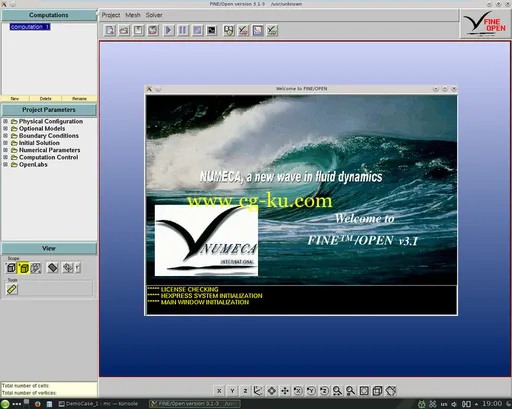The image size is (512, 409).
Task: Toggle the highlighted yellow cube view icon
Action: [23, 268]
